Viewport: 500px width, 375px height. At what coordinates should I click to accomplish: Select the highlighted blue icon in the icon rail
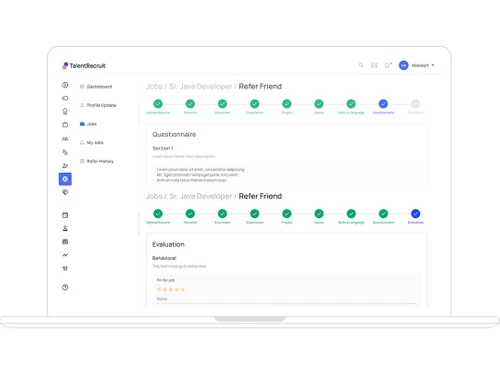click(65, 179)
